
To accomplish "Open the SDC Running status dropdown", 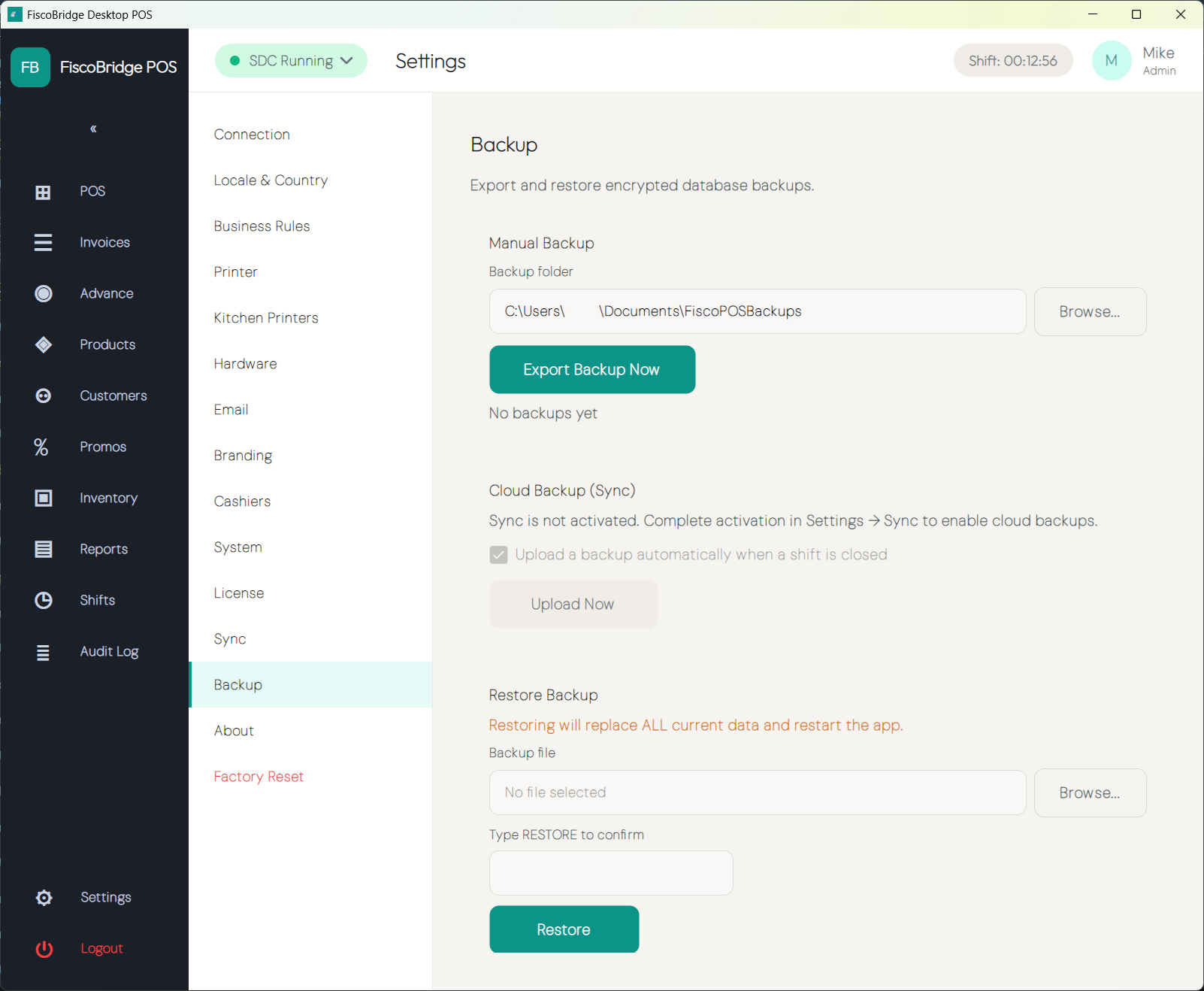I will pyautogui.click(x=291, y=61).
